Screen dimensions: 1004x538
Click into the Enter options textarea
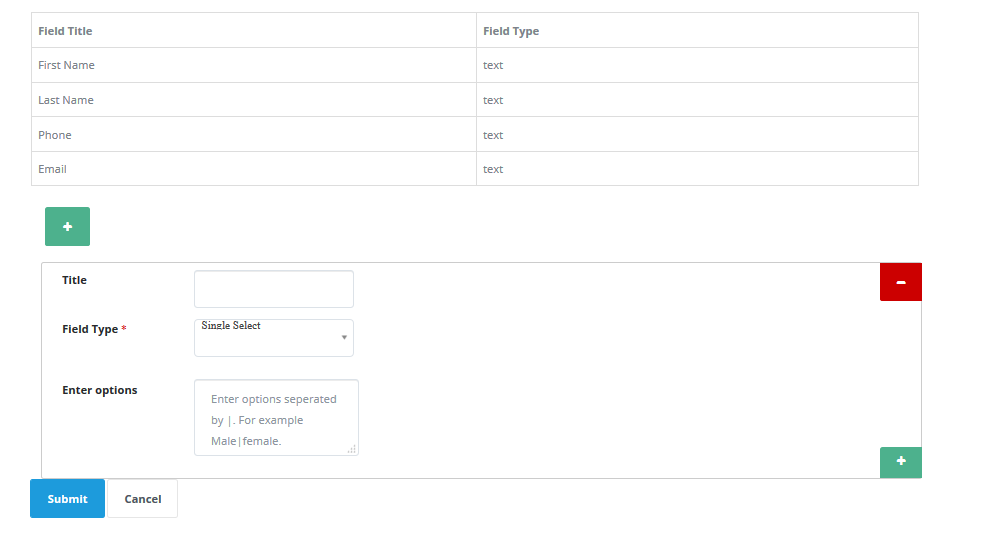click(x=275, y=418)
